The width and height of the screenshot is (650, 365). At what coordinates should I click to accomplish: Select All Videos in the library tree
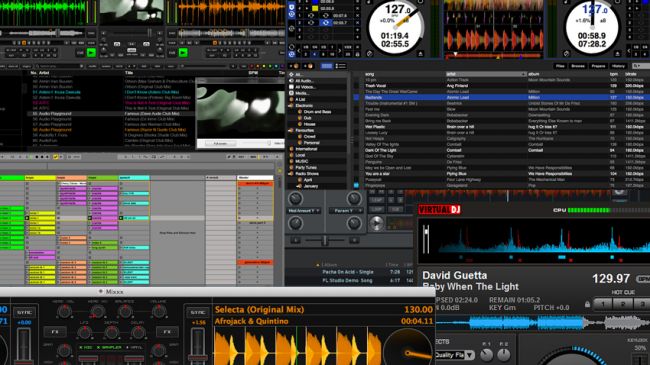pos(306,87)
